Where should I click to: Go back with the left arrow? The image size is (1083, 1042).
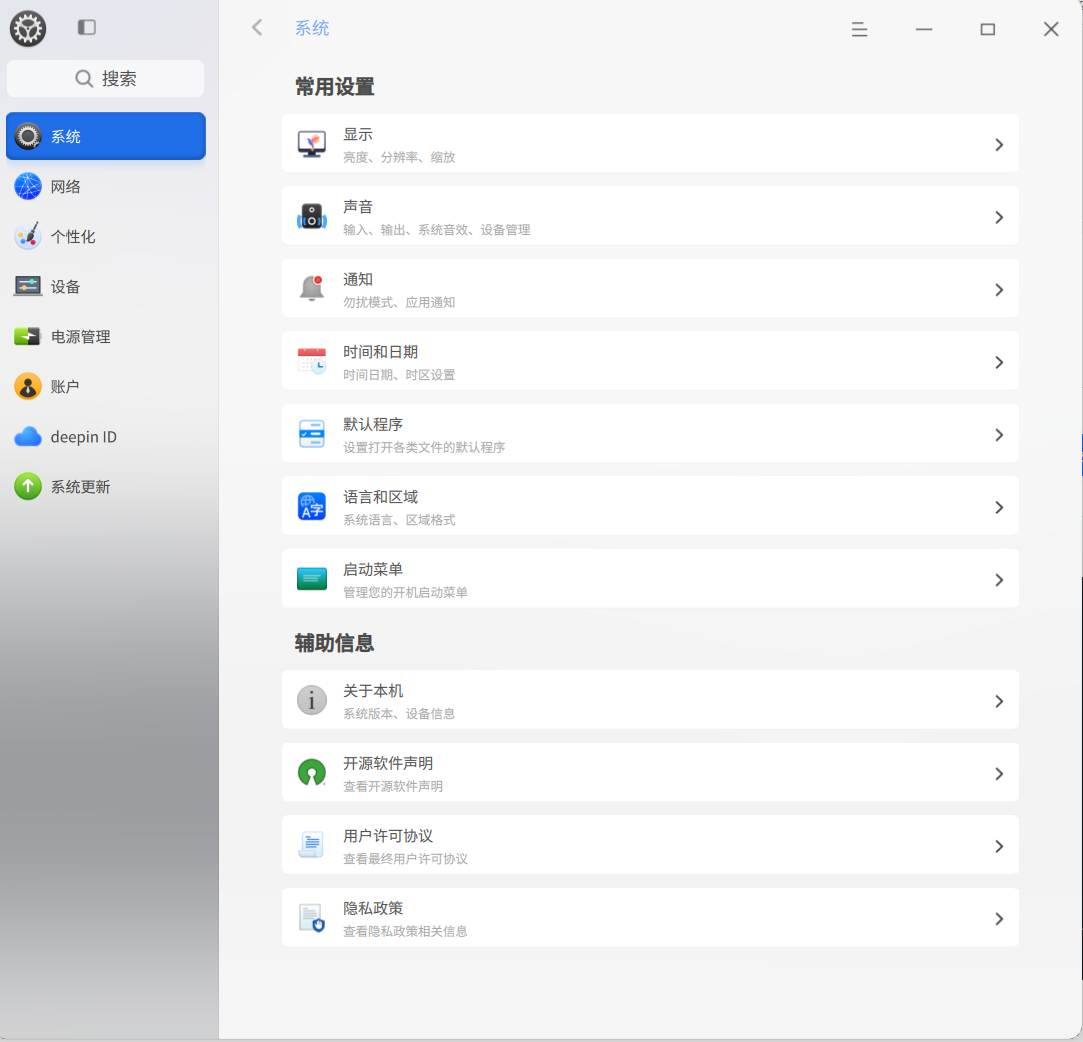(257, 28)
